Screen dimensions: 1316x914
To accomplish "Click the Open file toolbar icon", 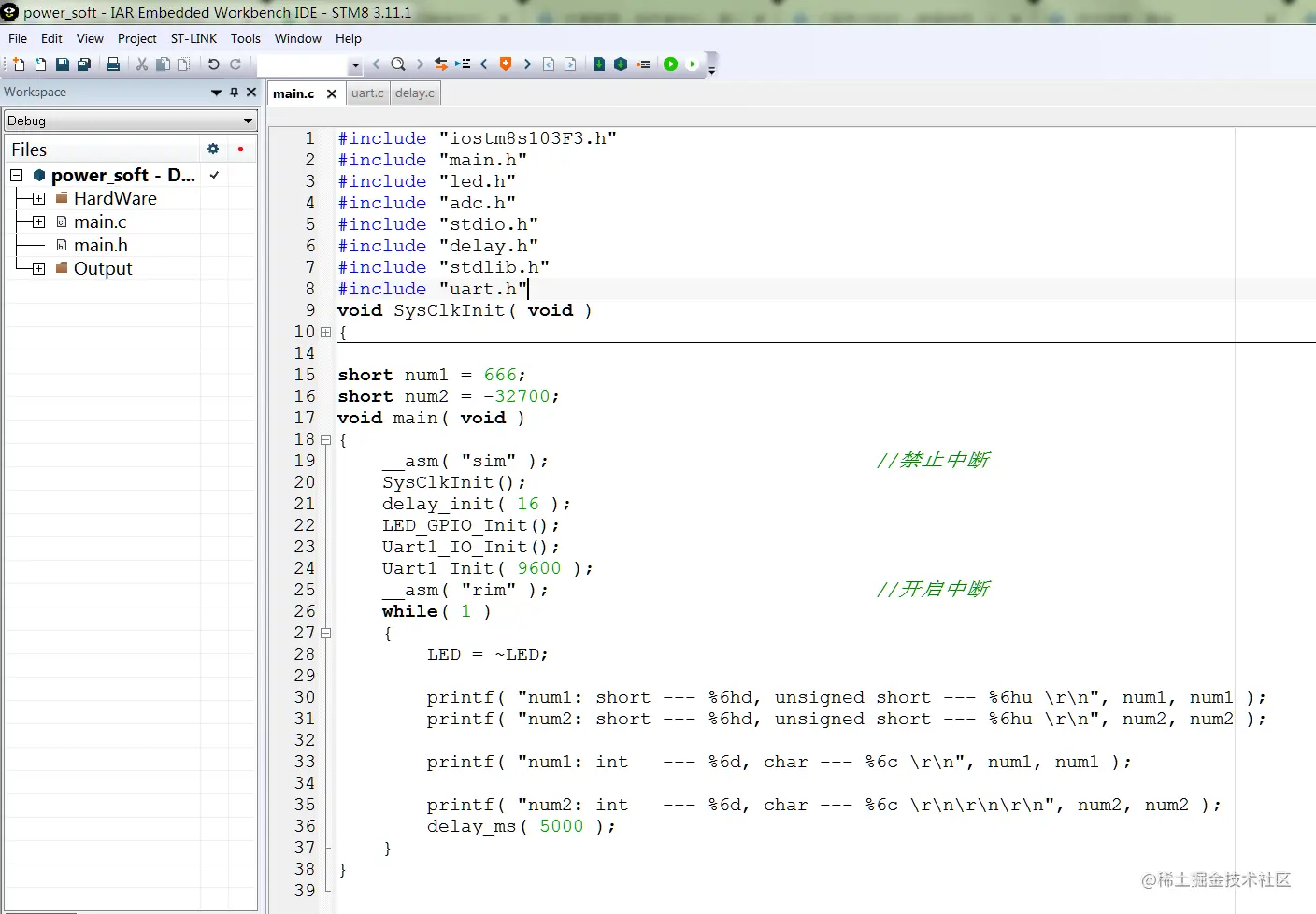I will tap(40, 64).
